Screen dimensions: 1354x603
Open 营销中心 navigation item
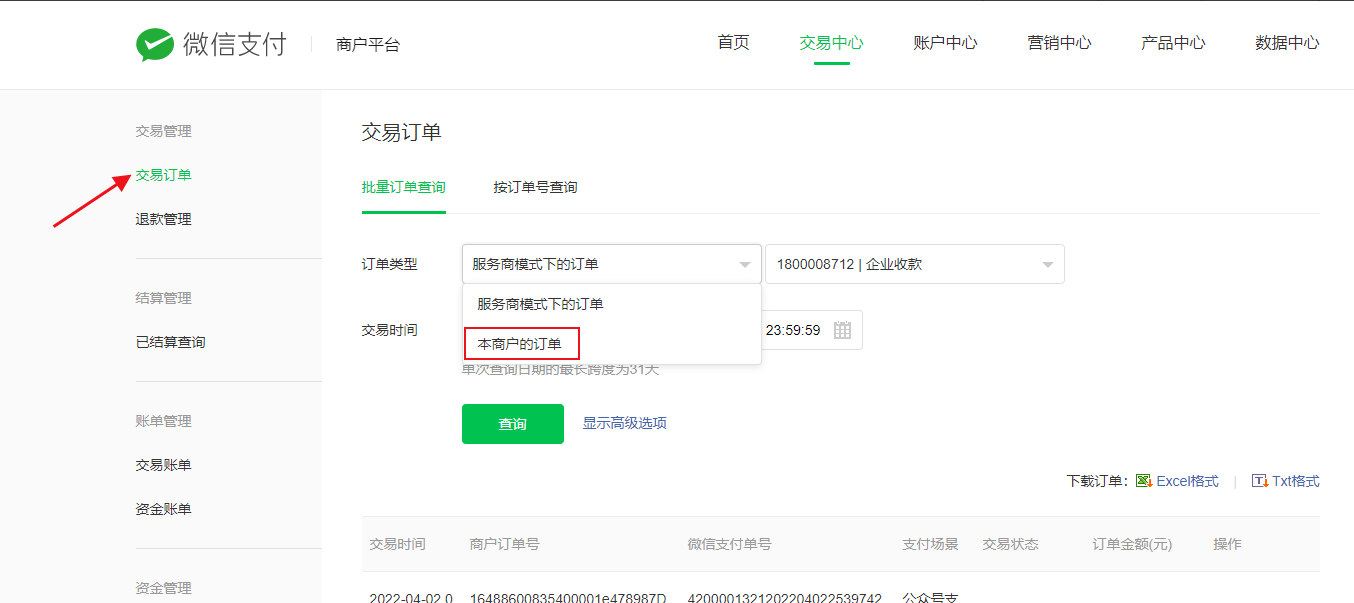1059,43
